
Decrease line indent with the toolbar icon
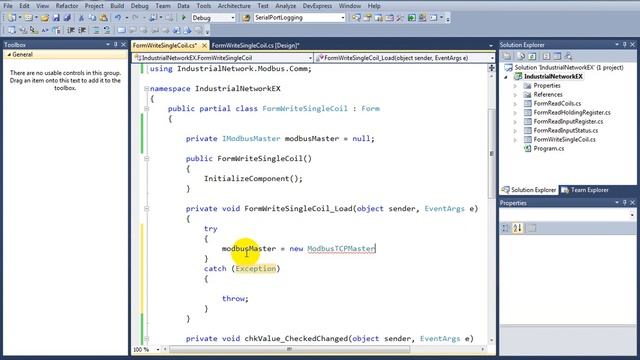71,30
